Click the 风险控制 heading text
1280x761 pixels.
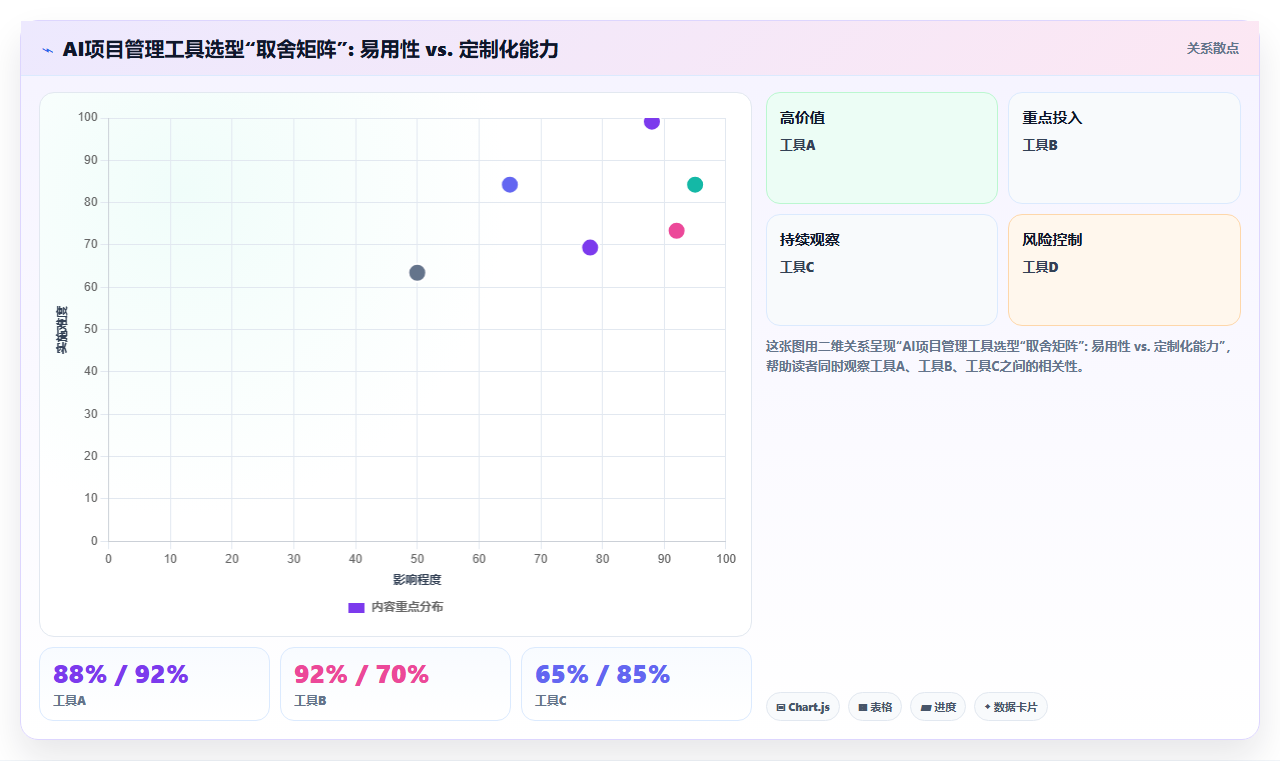[x=1052, y=240]
